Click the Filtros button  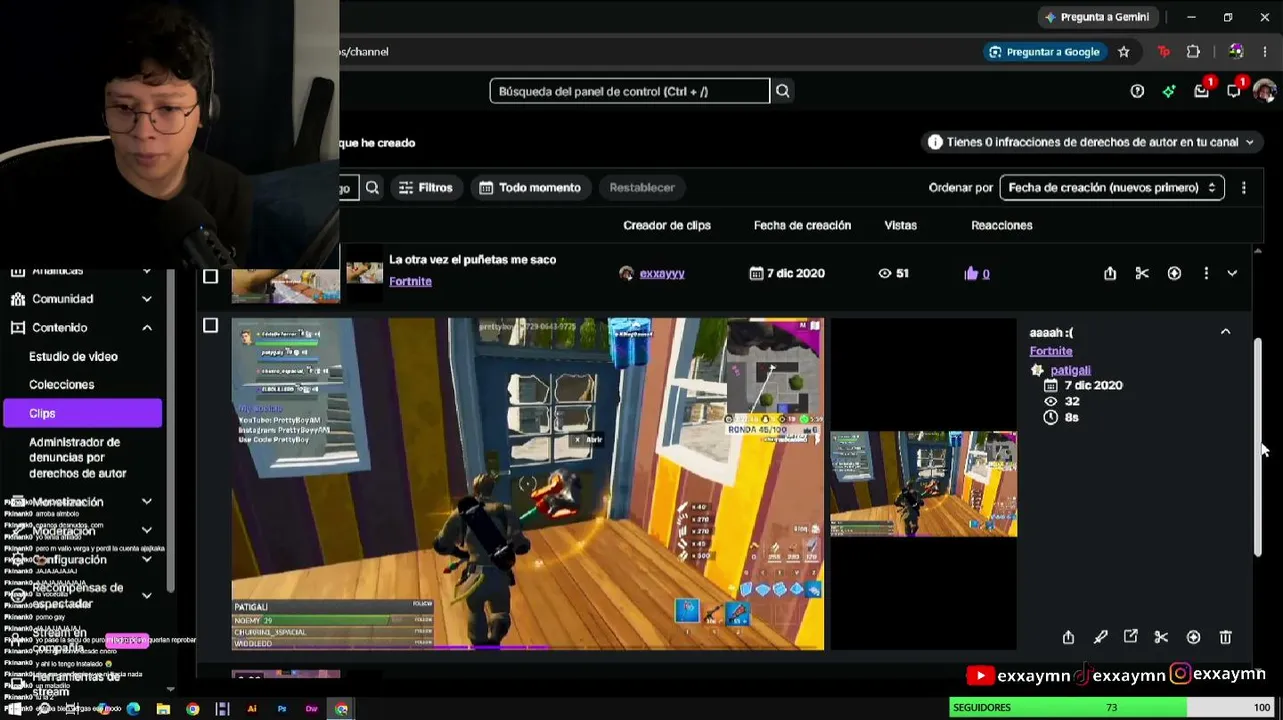425,187
